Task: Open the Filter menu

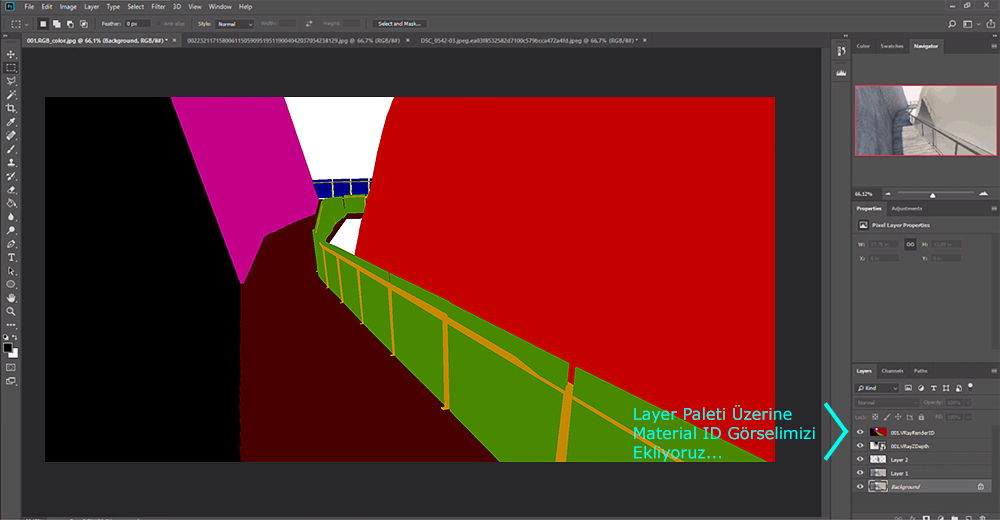Action: coord(159,6)
